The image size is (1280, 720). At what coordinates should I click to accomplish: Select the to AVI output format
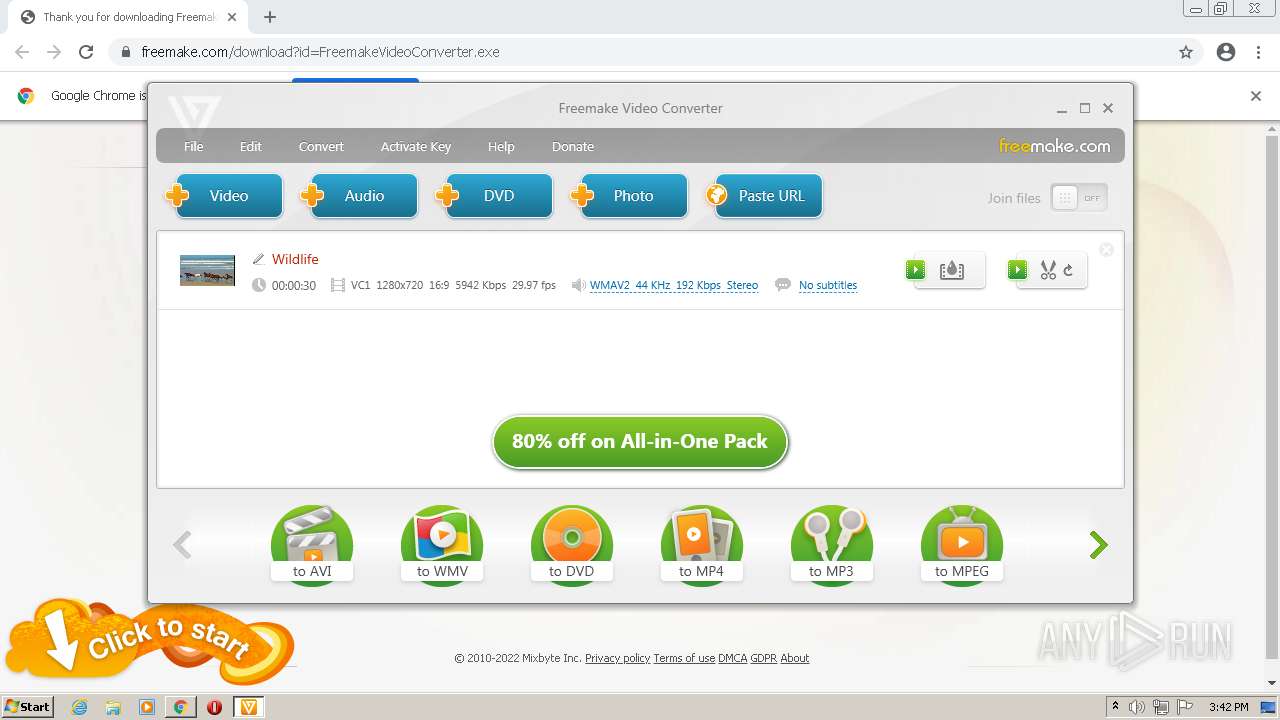click(312, 545)
